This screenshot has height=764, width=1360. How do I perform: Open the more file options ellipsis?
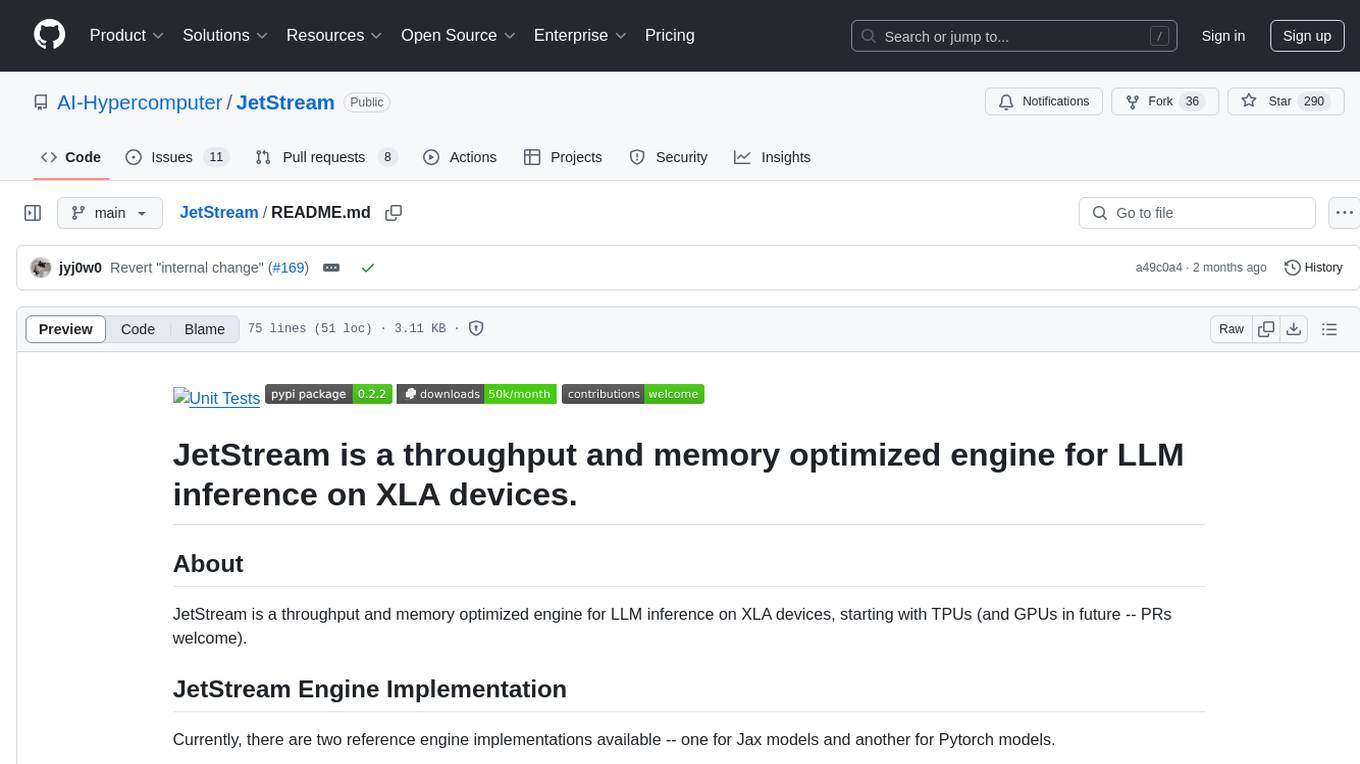(1344, 213)
